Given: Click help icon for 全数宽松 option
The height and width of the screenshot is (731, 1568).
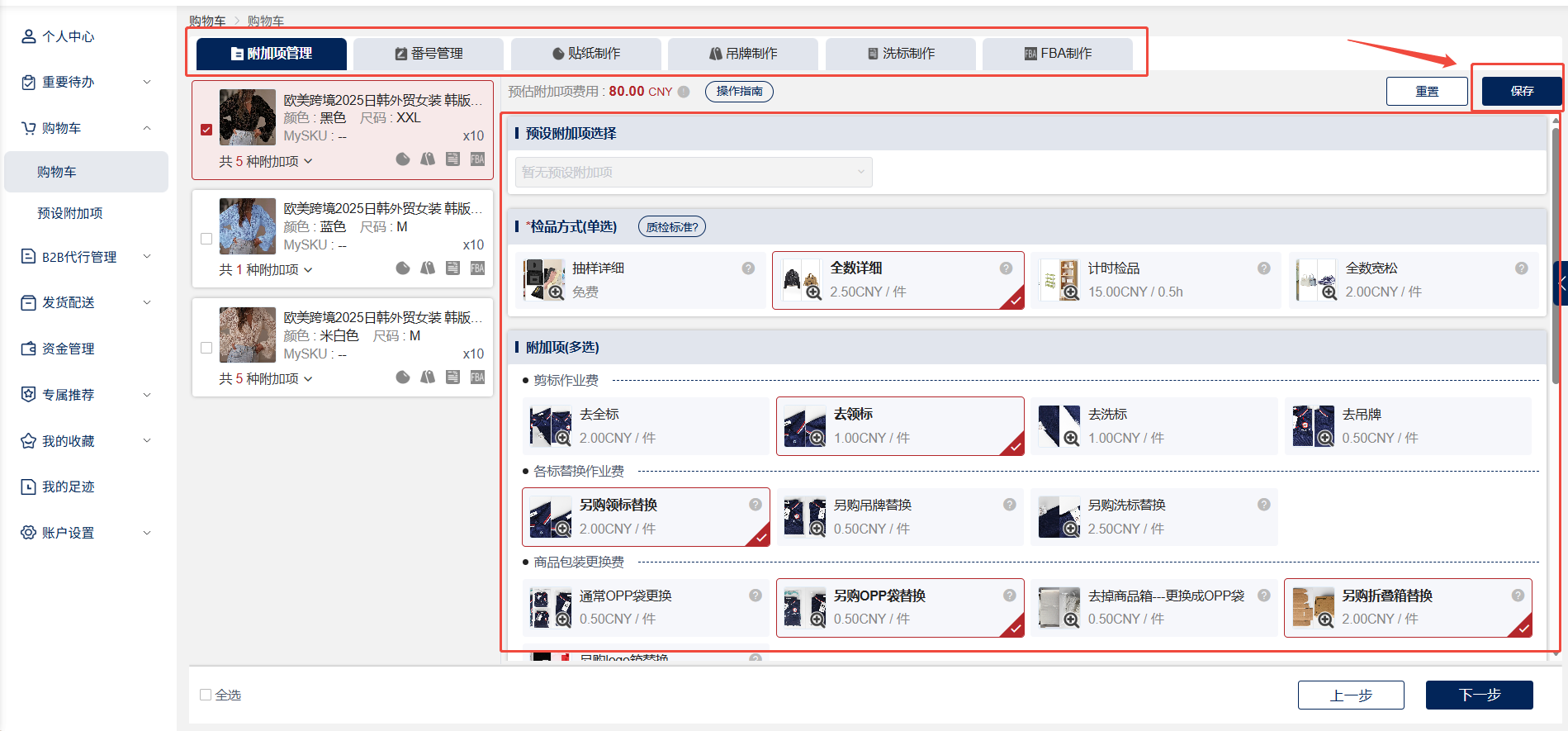Looking at the screenshot, I should (1521, 268).
